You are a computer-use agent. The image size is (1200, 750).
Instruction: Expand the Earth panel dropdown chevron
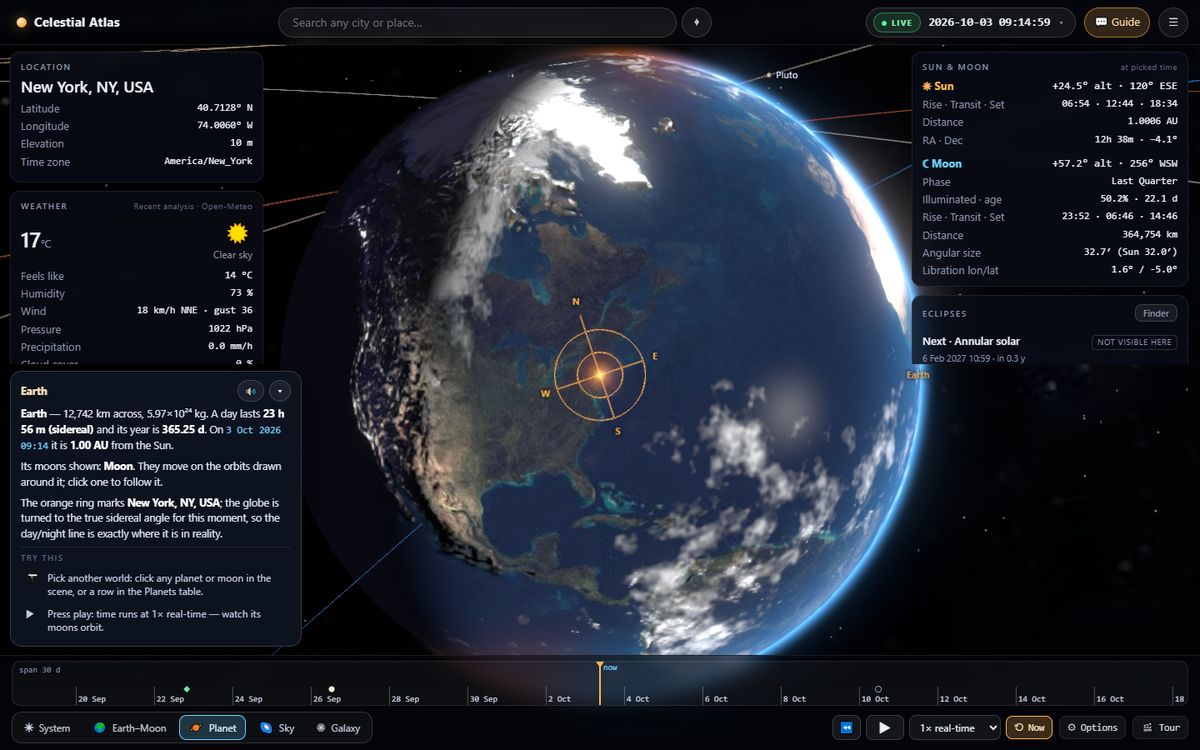tap(280, 391)
